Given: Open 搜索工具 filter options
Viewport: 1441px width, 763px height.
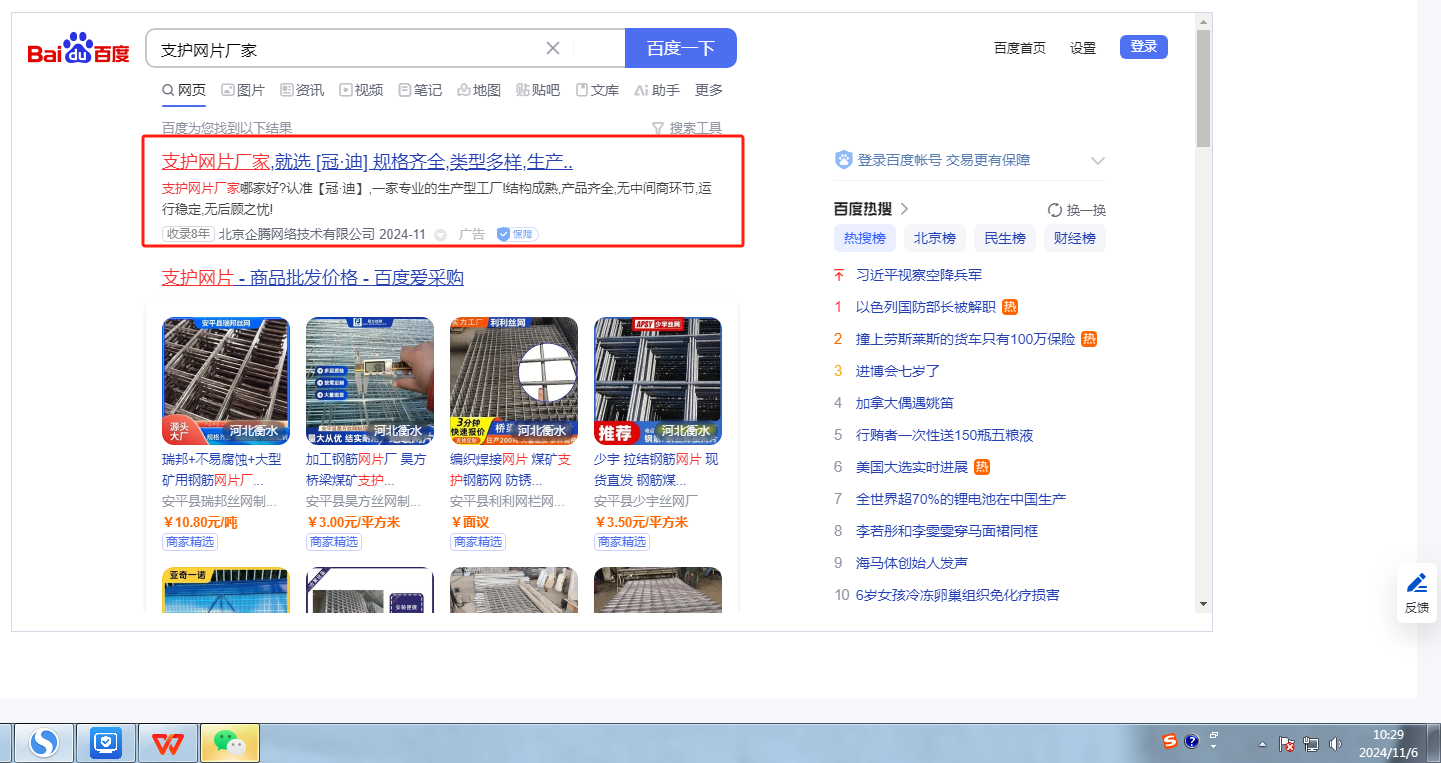Looking at the screenshot, I should (686, 128).
